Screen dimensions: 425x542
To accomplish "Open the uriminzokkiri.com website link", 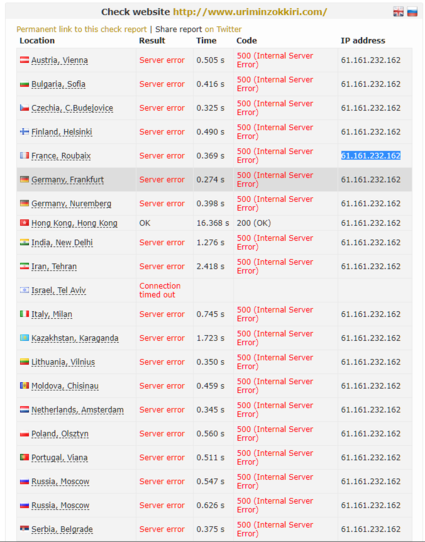I will click(250, 12).
